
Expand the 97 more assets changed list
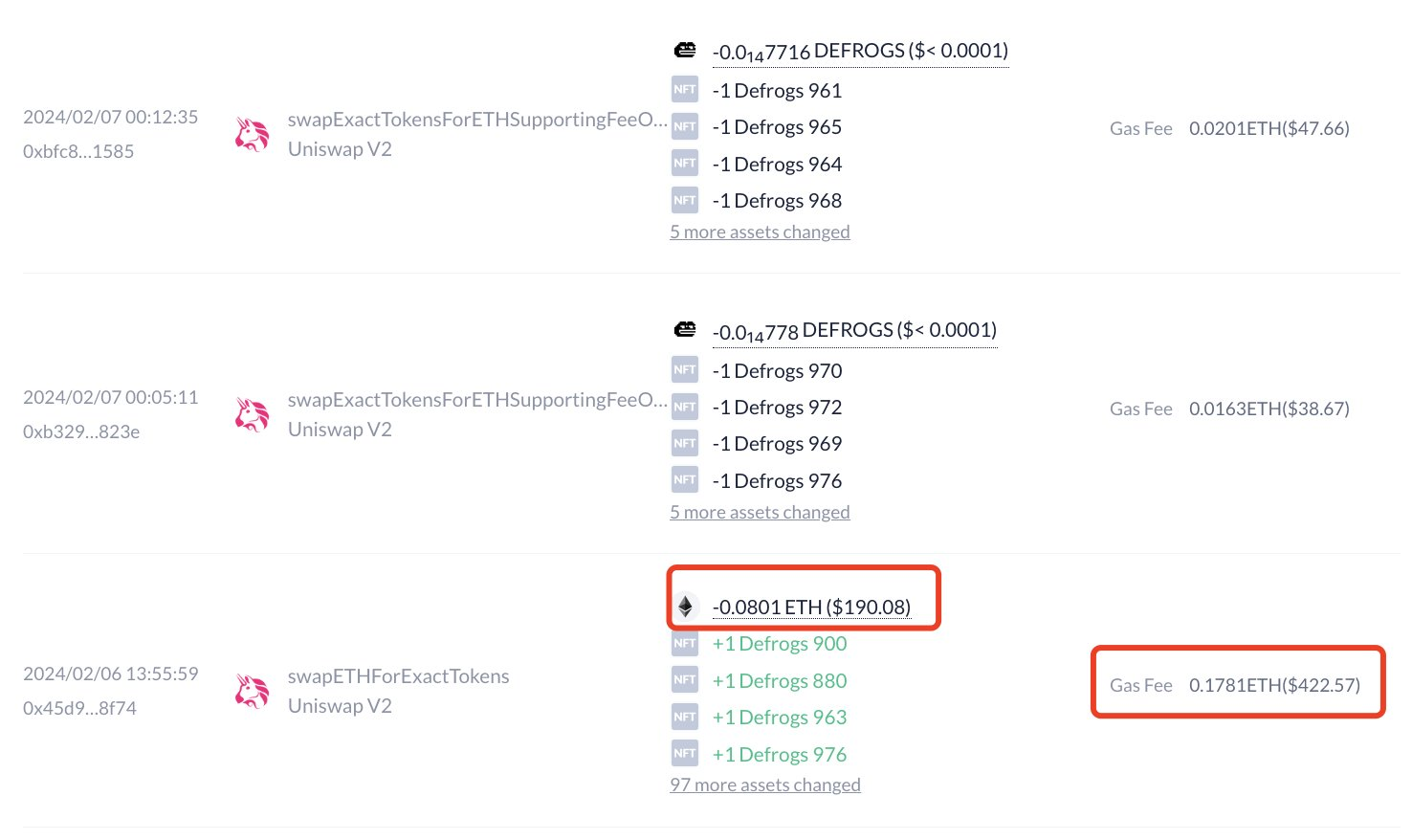coord(765,785)
